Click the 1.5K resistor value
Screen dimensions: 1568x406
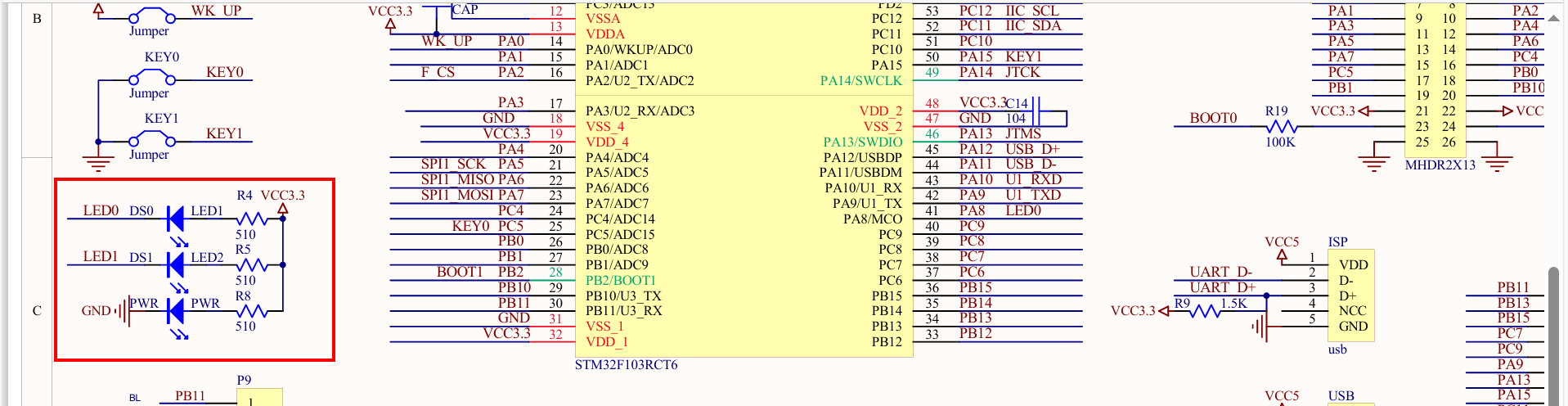click(x=1233, y=304)
